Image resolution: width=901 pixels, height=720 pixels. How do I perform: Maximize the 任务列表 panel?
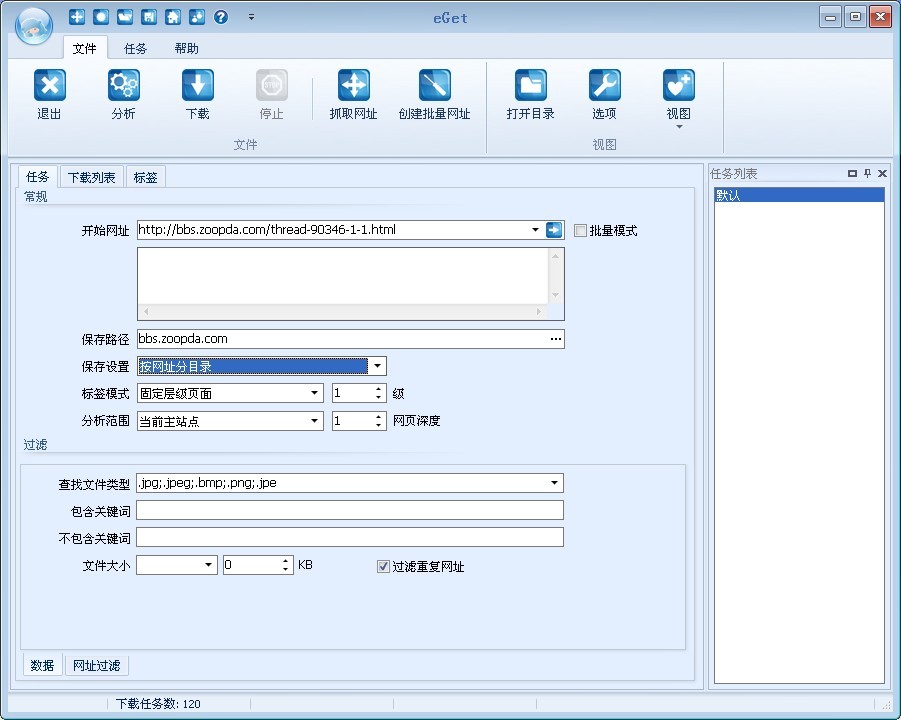click(x=852, y=174)
